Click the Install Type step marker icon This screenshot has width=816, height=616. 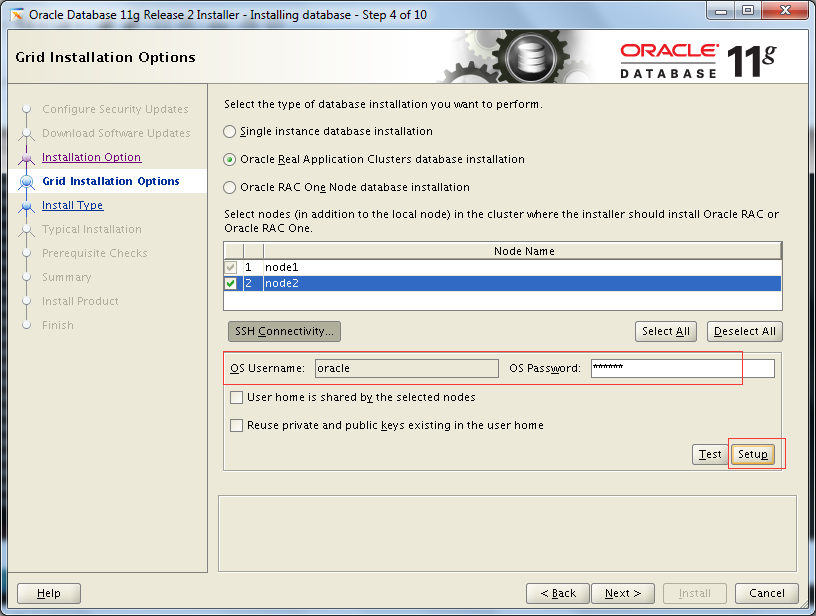(27, 206)
